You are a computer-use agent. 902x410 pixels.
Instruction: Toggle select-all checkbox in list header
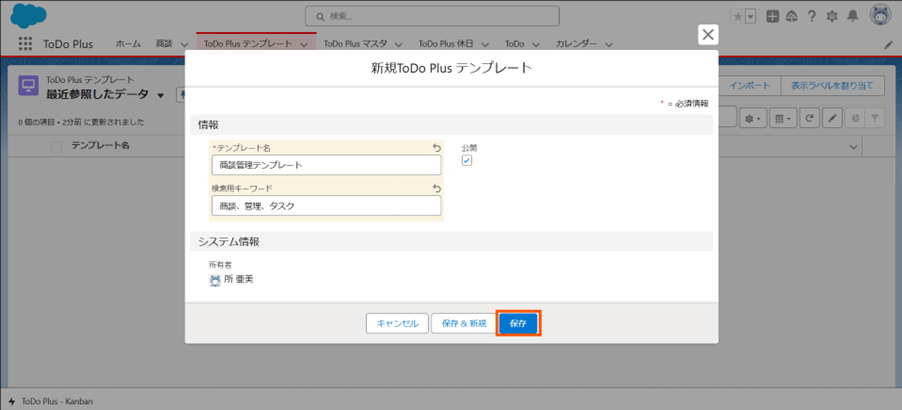tap(56, 147)
